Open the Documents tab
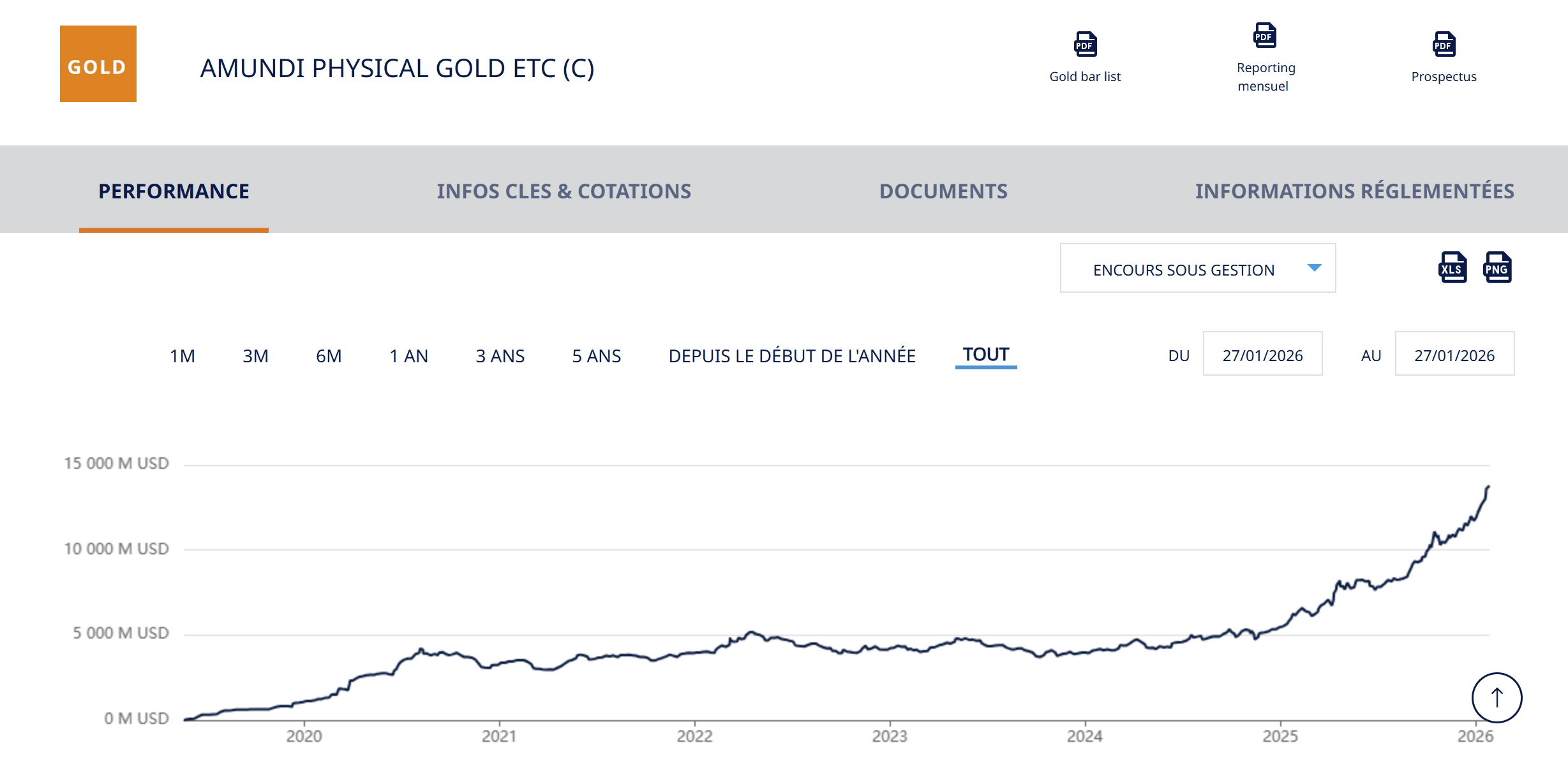Viewport: 1568px width, 775px height. [943, 191]
